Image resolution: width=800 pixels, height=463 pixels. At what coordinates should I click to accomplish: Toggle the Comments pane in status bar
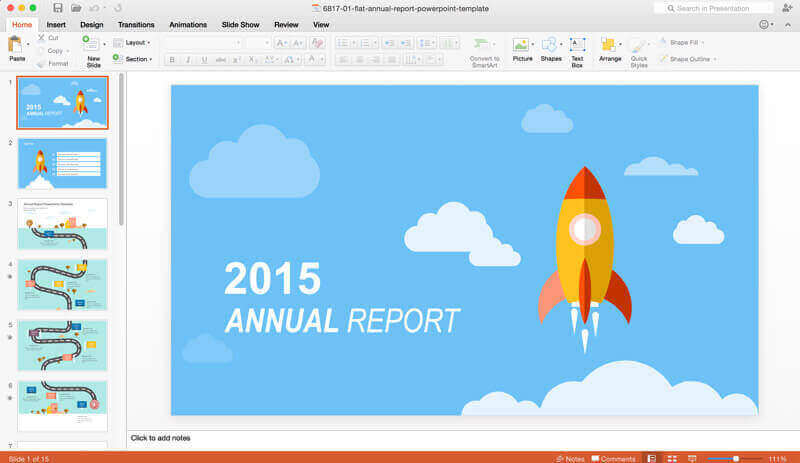(x=613, y=458)
